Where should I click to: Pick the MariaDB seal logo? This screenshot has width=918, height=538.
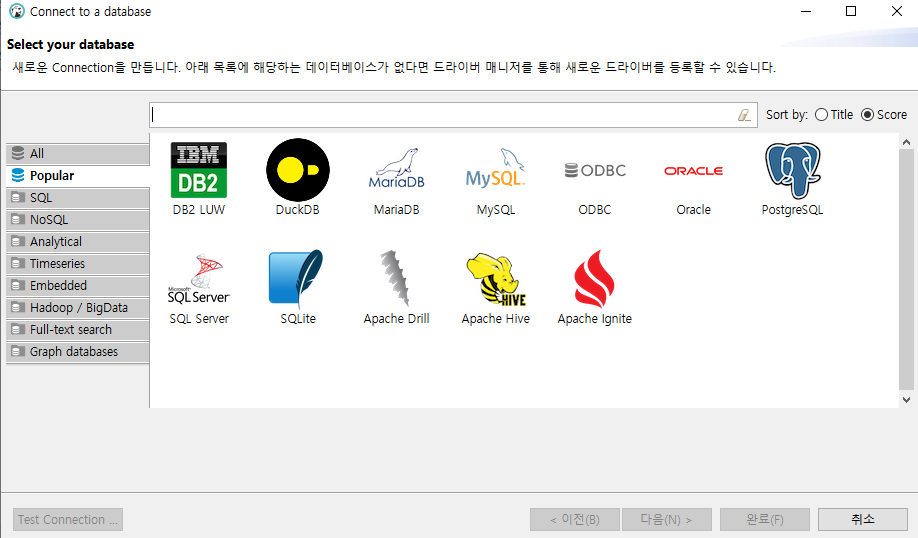(x=396, y=169)
